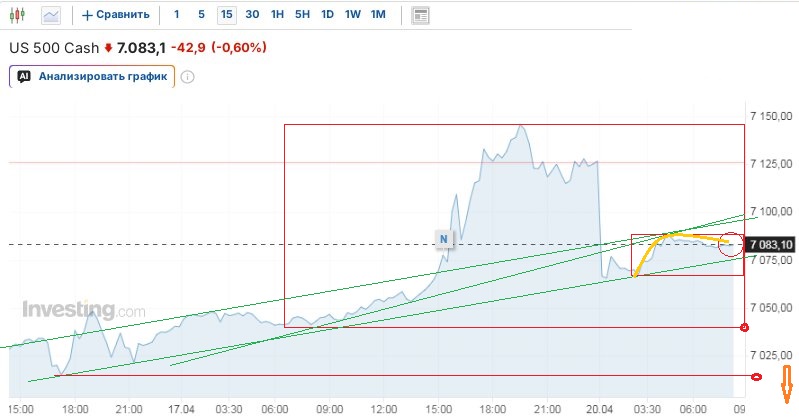
Task: Click the N news marker on chart
Action: 444,238
